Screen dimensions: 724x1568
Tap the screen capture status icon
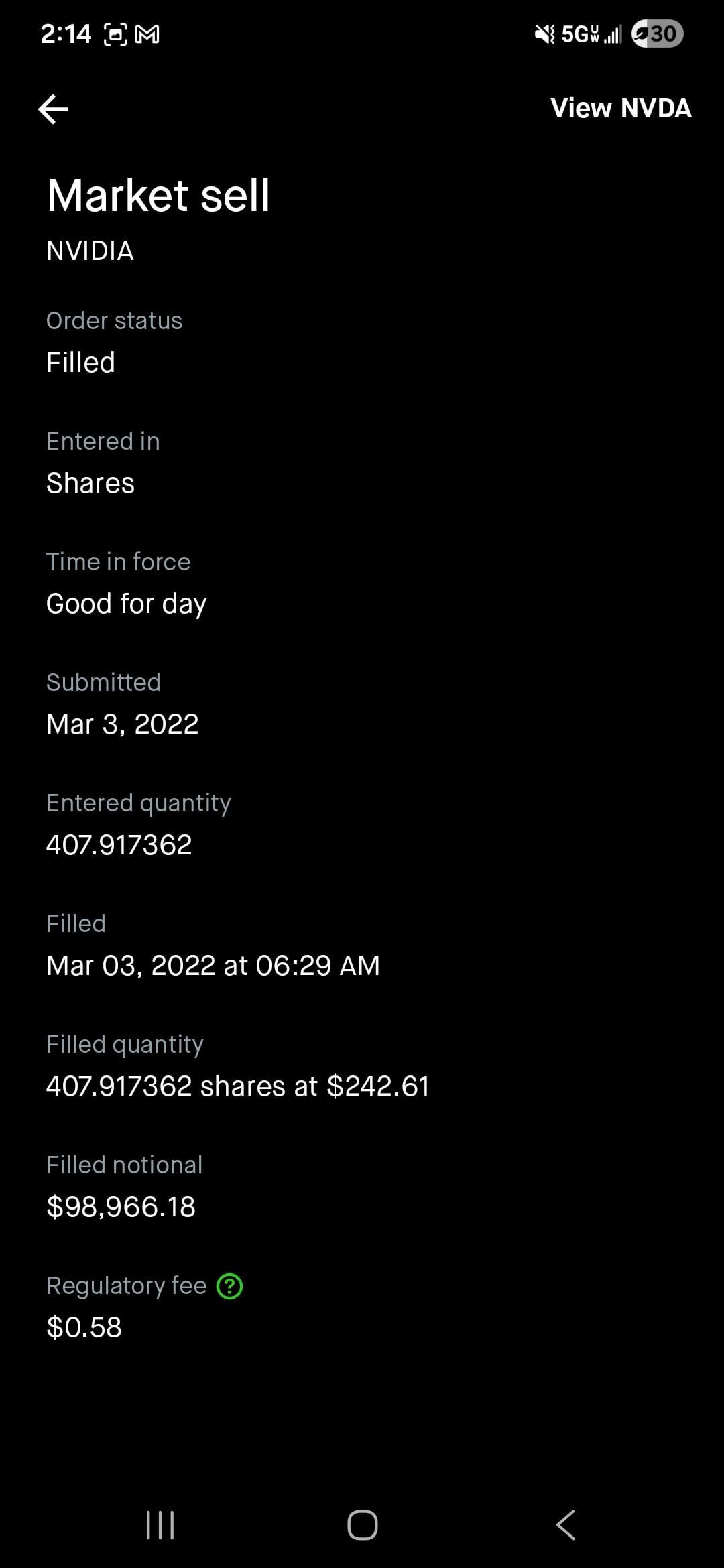coord(115,34)
